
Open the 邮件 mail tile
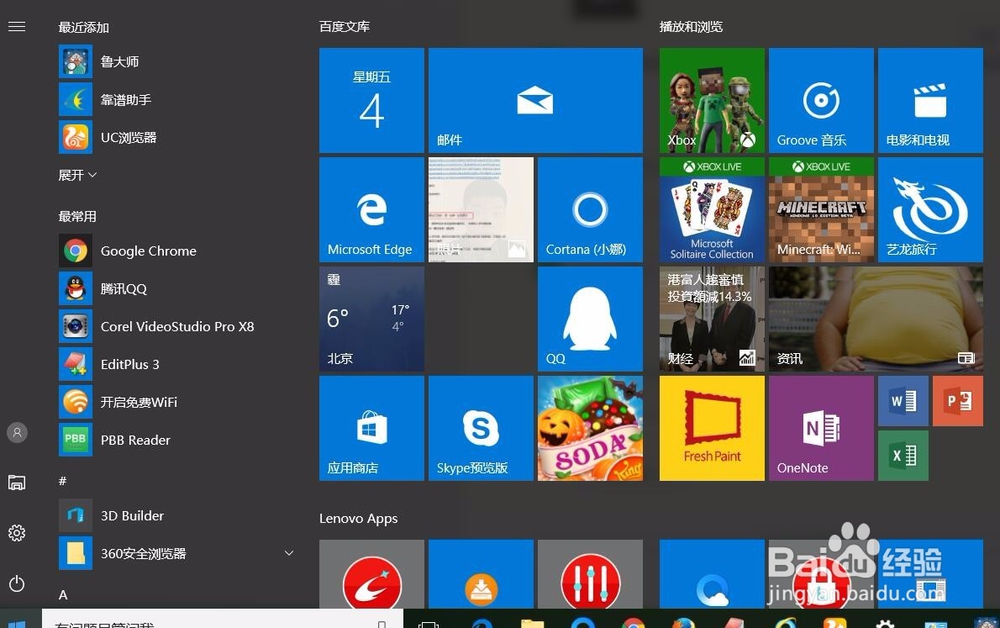pyautogui.click(x=536, y=100)
